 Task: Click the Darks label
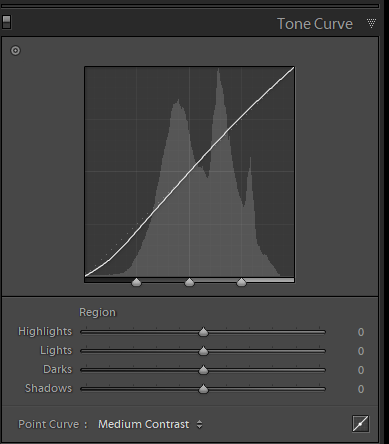[57, 370]
